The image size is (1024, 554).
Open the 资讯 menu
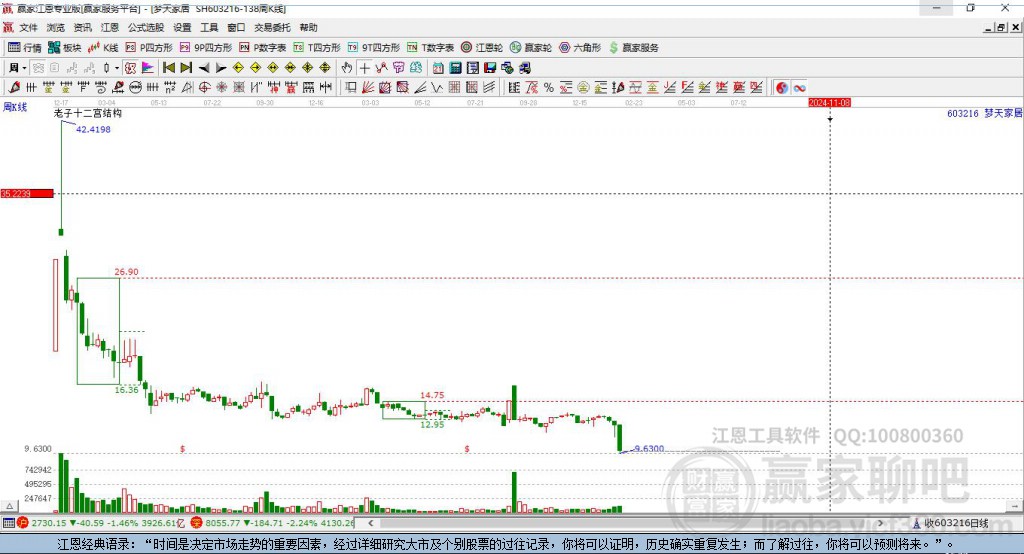(82, 27)
